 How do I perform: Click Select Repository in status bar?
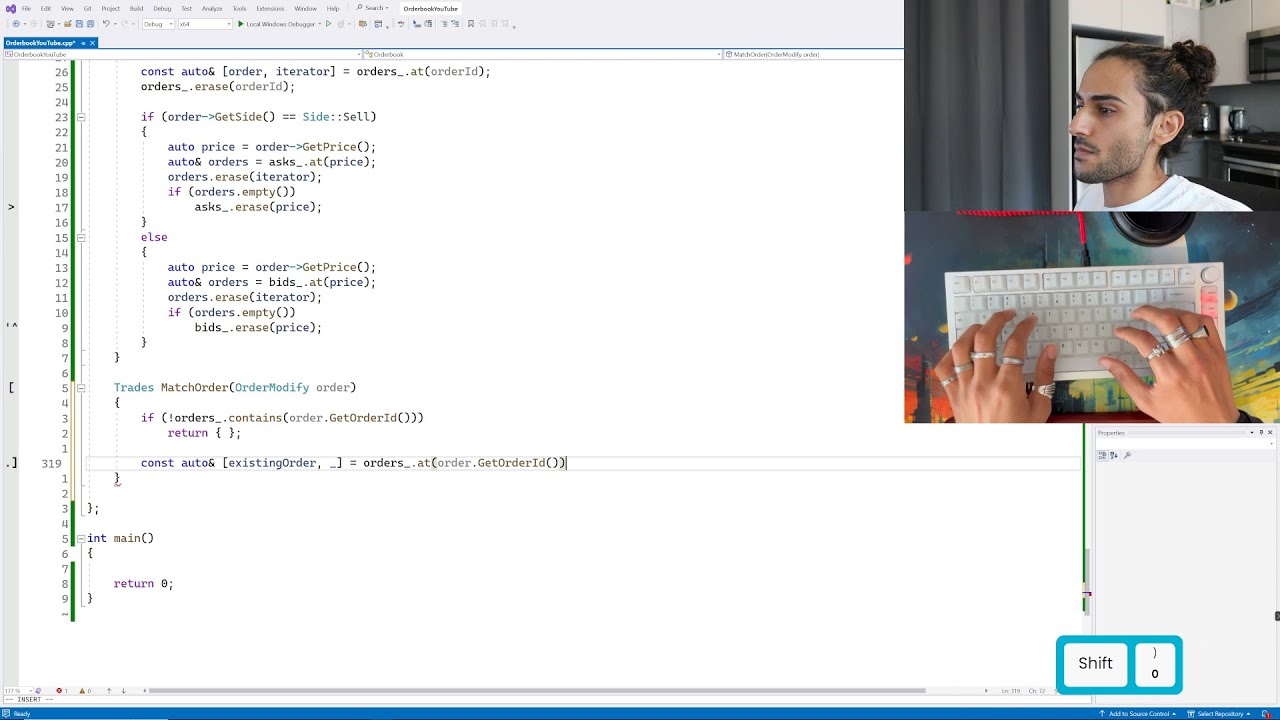(x=1216, y=714)
